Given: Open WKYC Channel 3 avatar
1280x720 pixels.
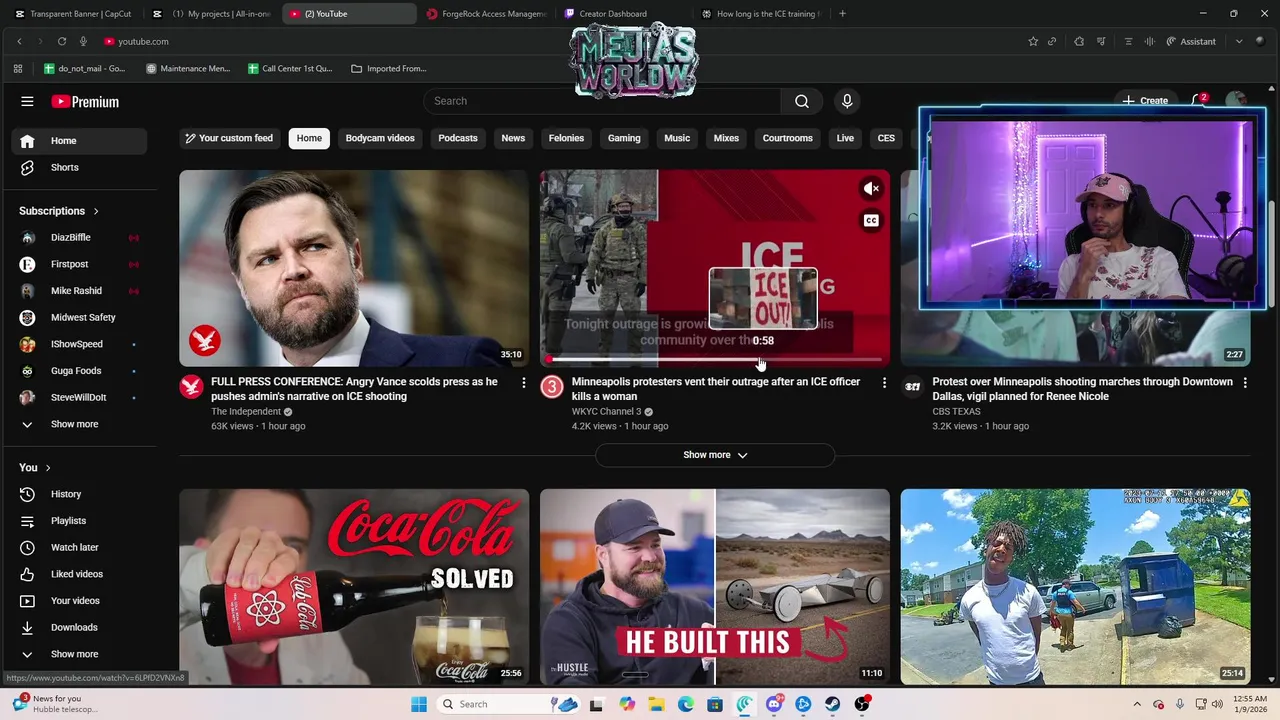Looking at the screenshot, I should point(552,386).
